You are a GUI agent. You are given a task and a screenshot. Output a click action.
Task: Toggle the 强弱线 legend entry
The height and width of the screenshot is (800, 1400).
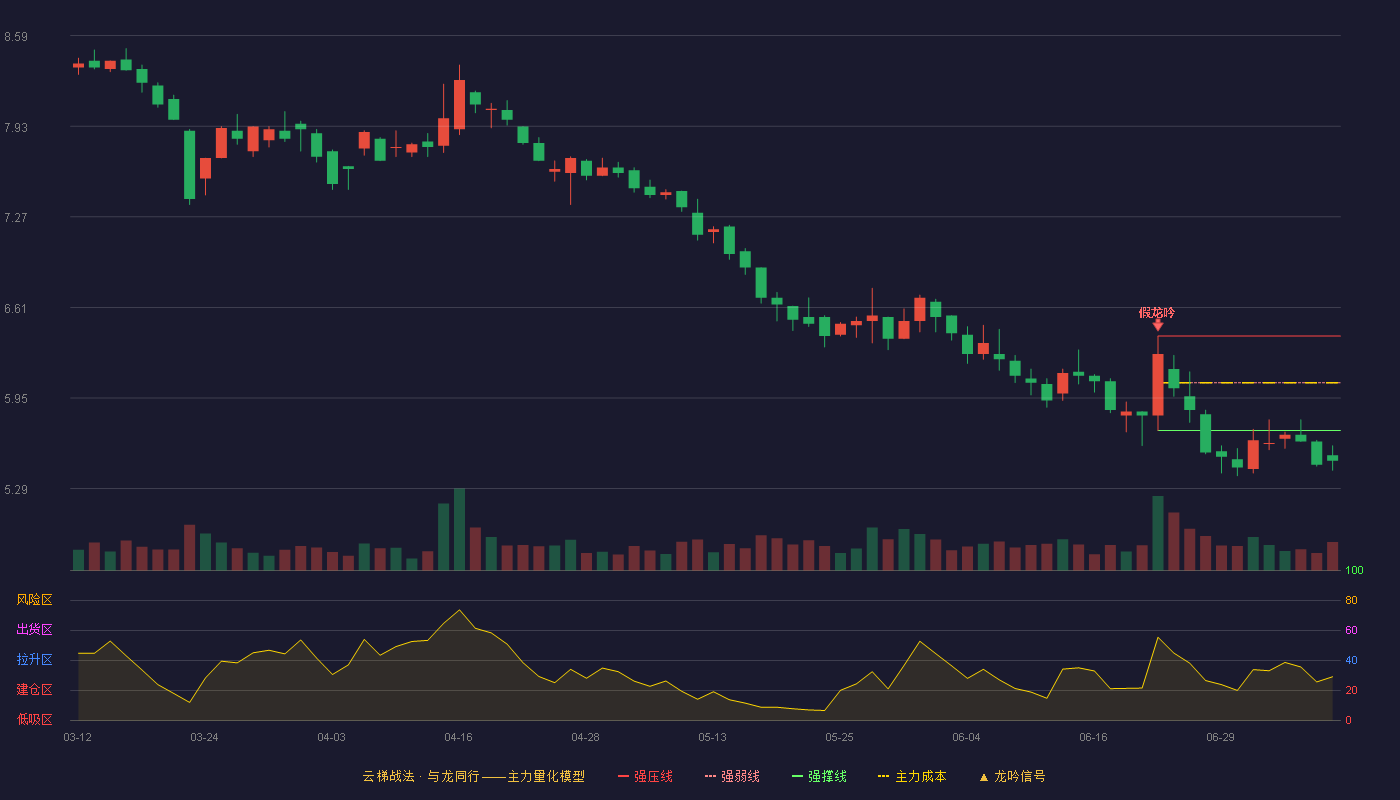click(732, 776)
